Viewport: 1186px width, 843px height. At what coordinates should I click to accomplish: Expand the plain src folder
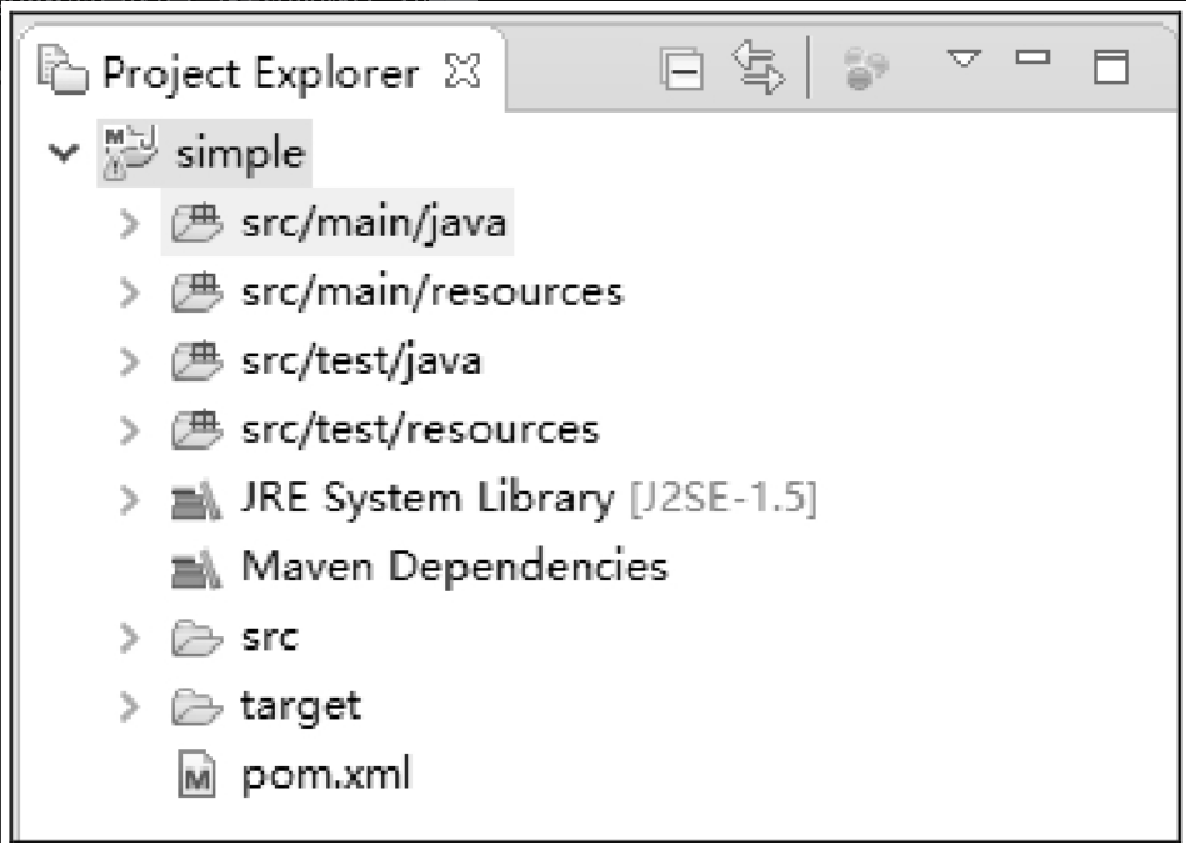pos(130,638)
